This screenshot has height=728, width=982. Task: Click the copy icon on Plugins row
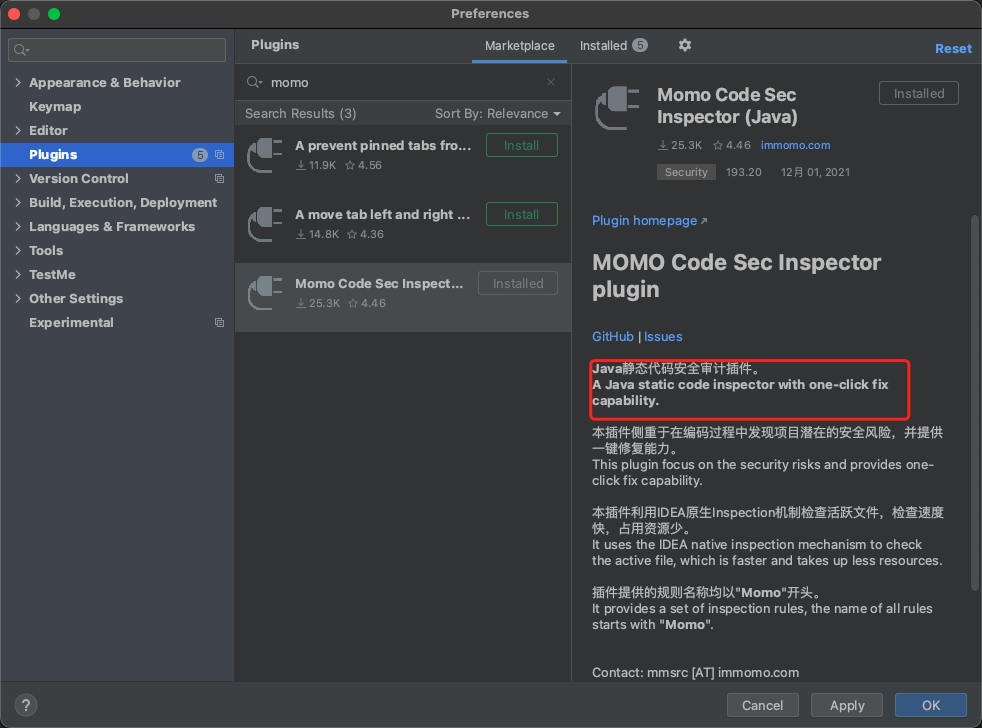click(219, 155)
